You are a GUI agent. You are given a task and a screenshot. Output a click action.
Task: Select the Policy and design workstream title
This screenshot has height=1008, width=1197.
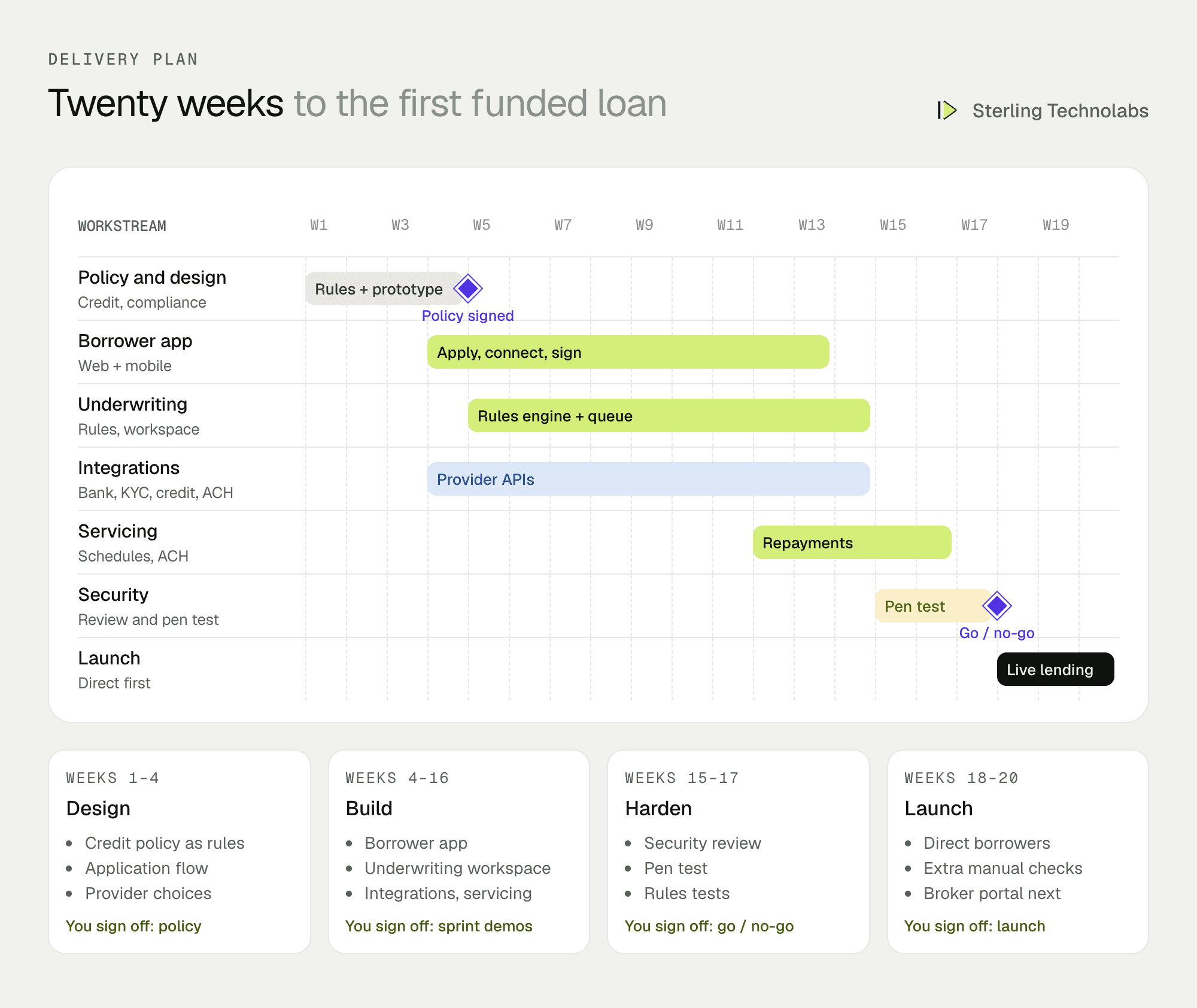pyautogui.click(x=152, y=278)
